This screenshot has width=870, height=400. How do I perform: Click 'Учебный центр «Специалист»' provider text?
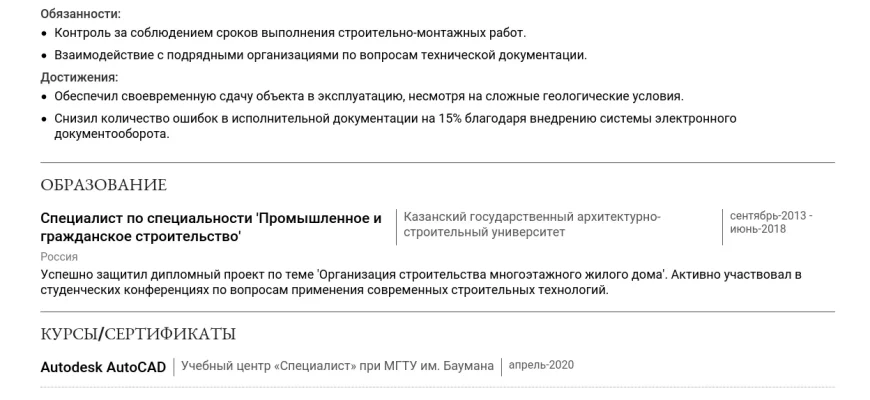click(270, 366)
